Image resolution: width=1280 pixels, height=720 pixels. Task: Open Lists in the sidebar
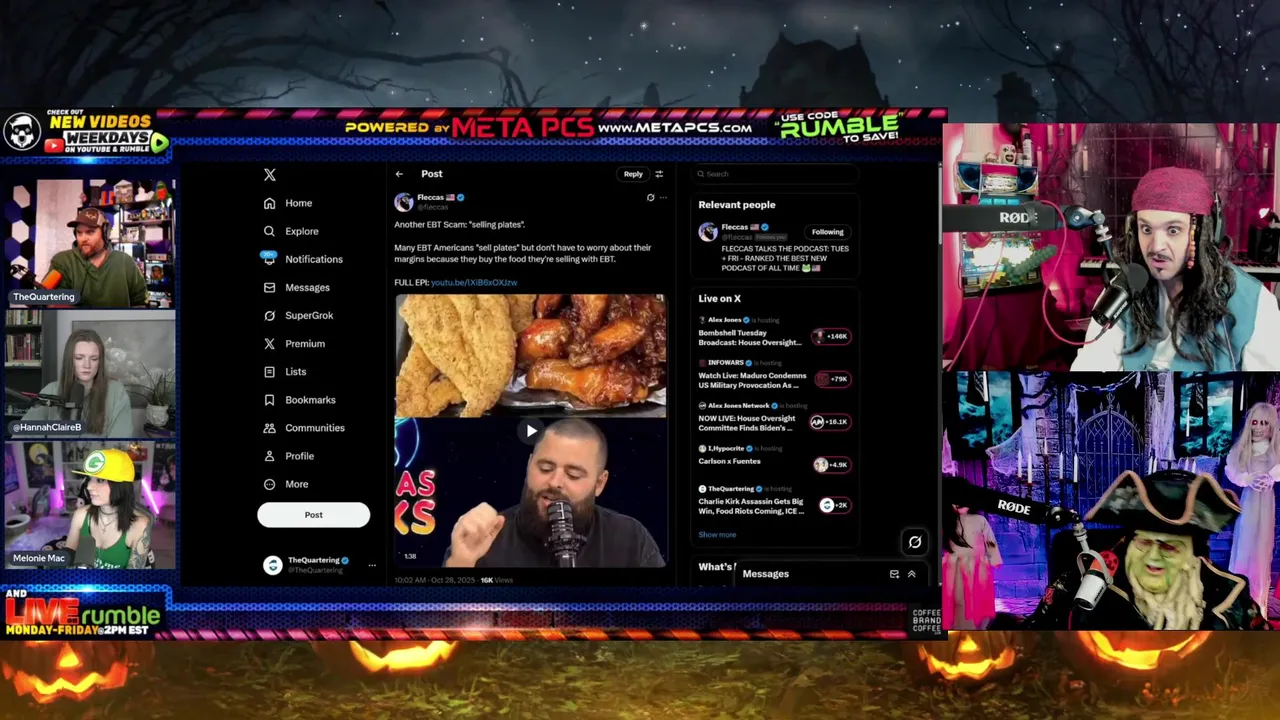285,371
